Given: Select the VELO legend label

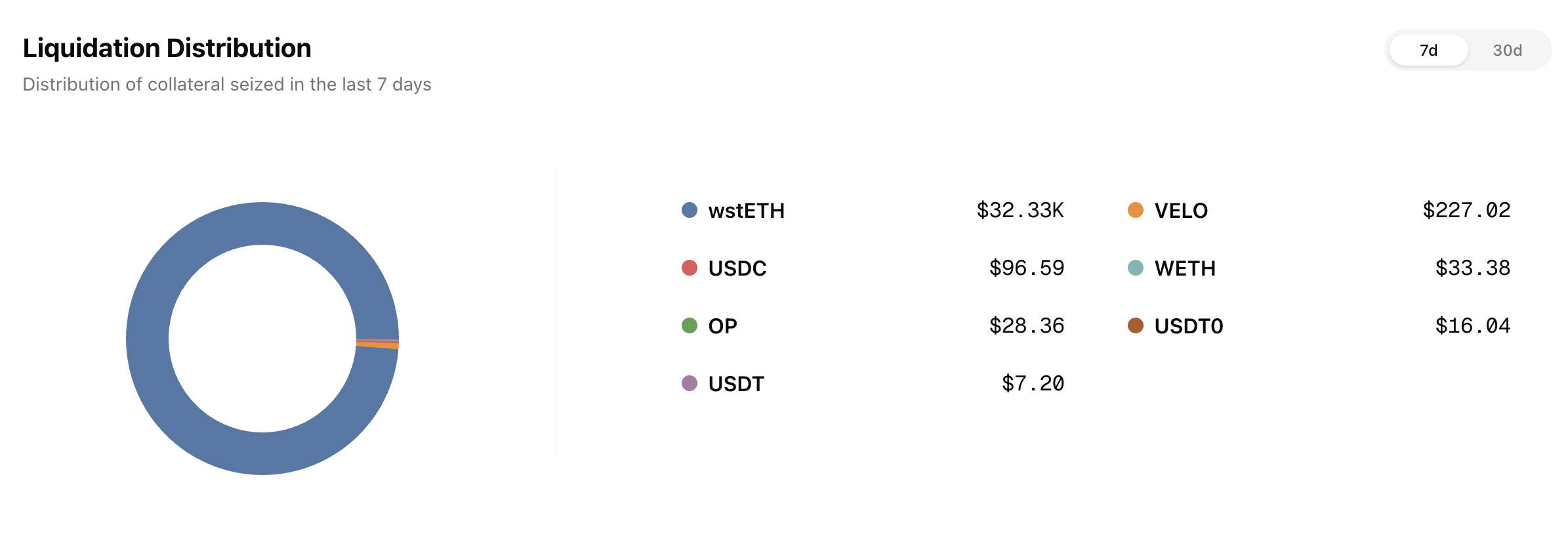Looking at the screenshot, I should click(1181, 211).
